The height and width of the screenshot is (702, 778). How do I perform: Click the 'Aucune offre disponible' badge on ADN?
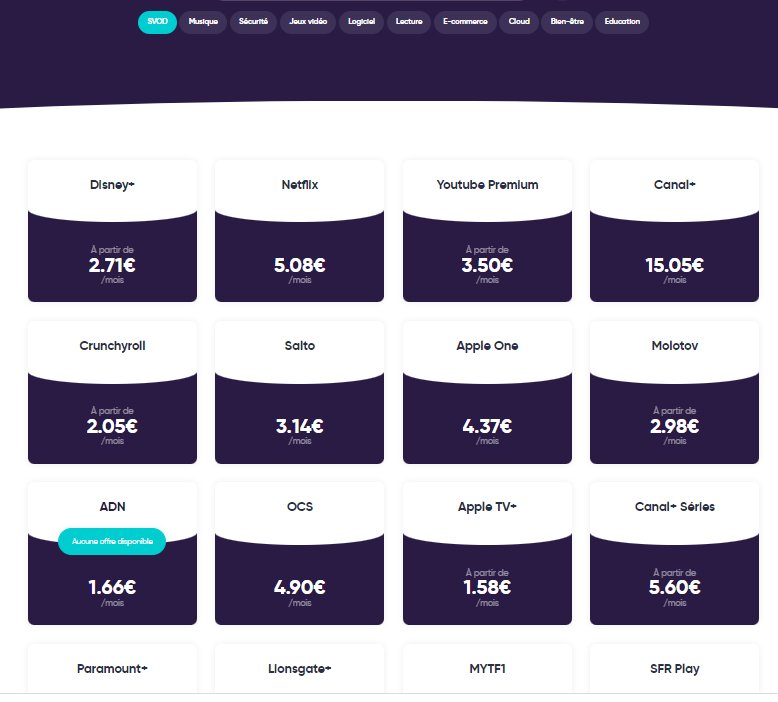point(112,541)
